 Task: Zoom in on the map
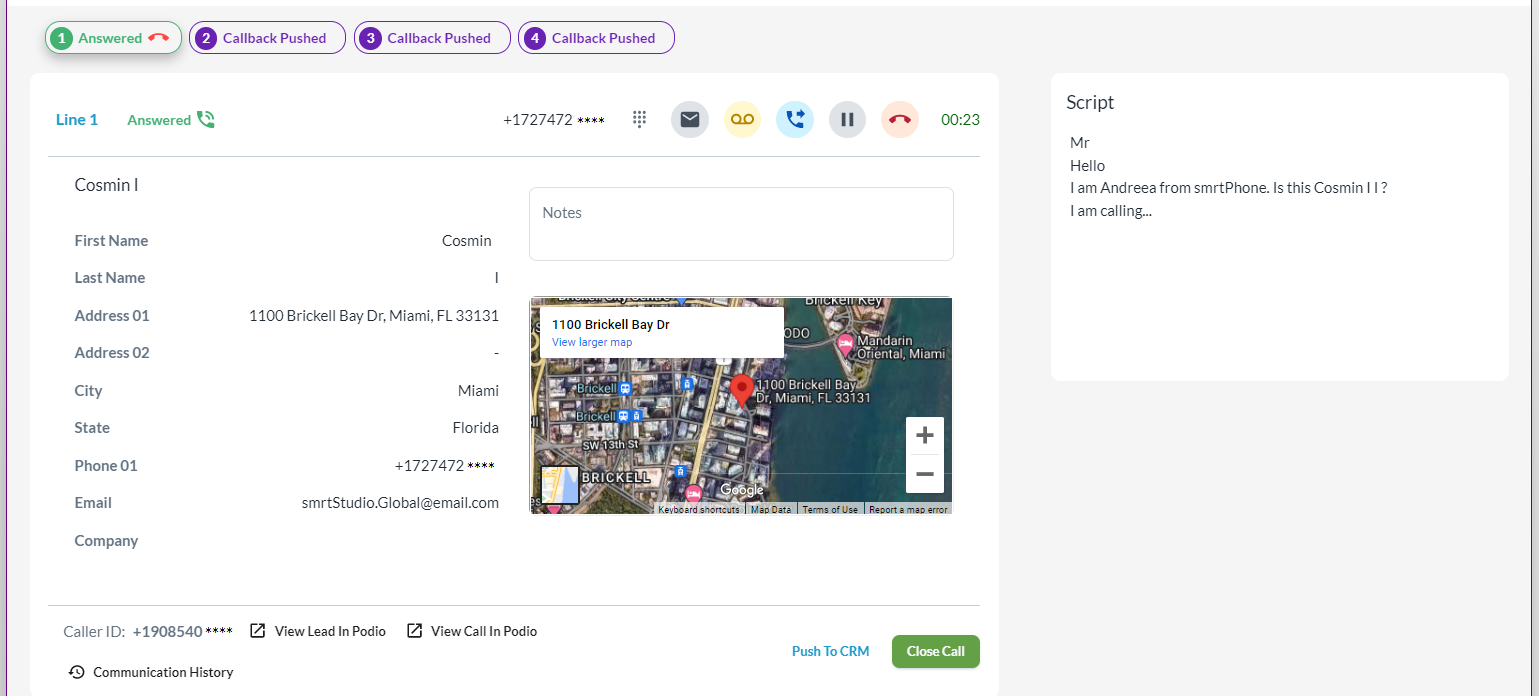pos(924,436)
